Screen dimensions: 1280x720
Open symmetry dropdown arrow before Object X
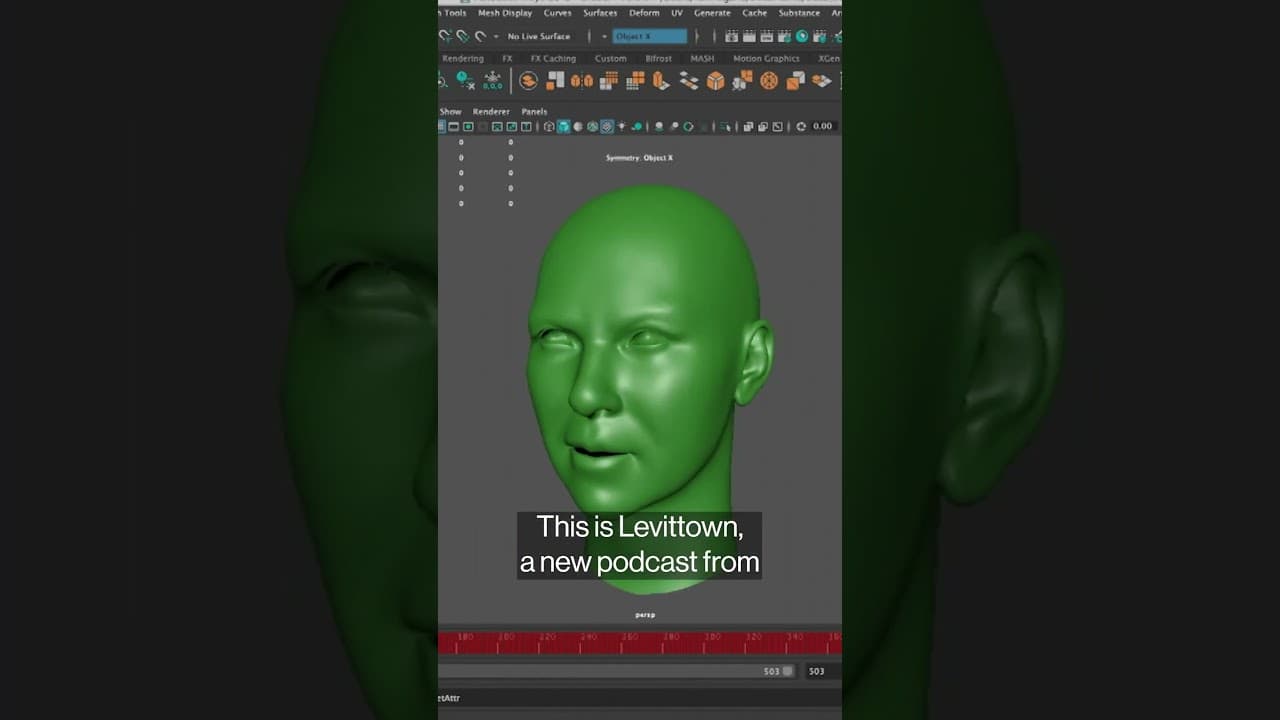point(604,36)
